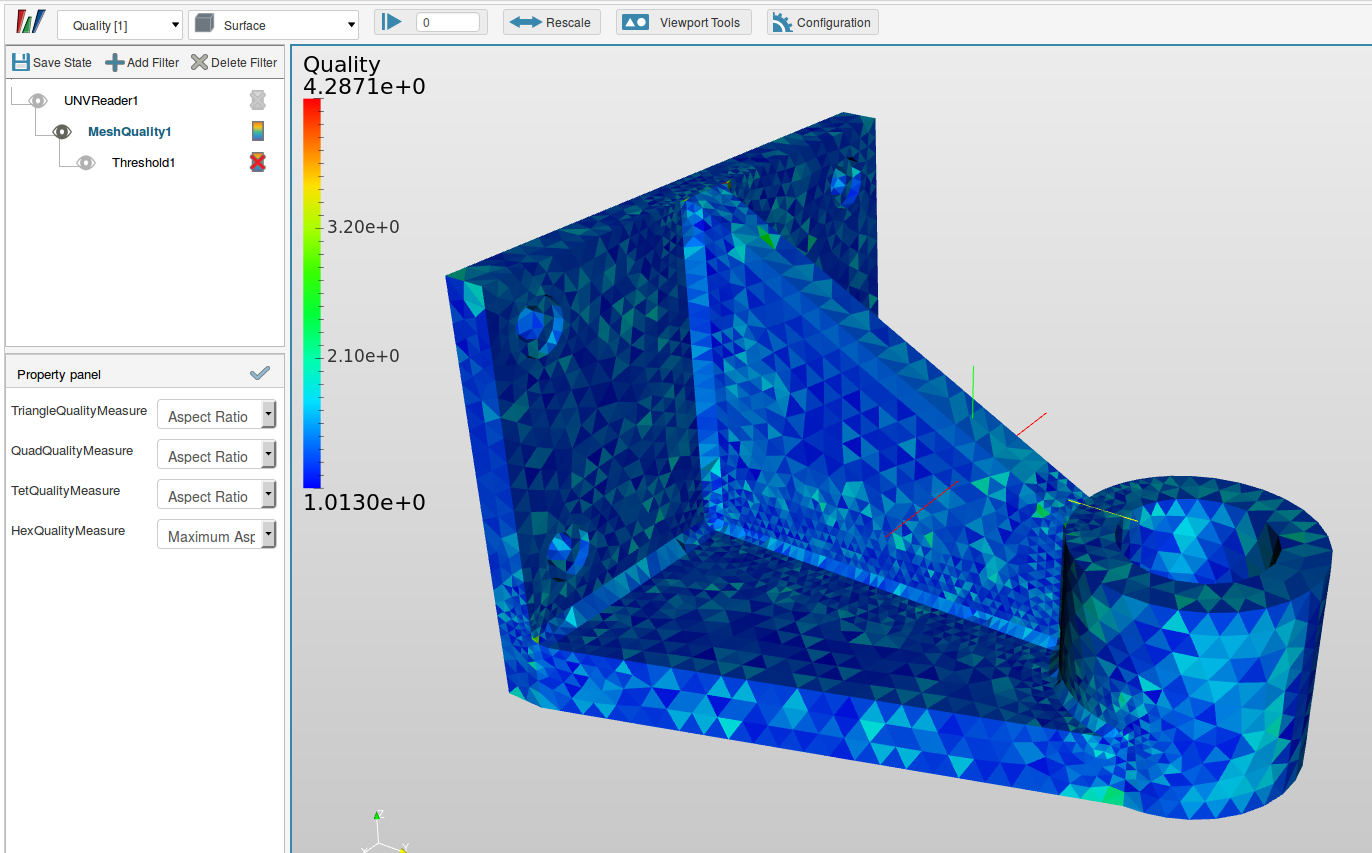
Task: Click the 2.10e+0 scale tick label
Action: 364,356
